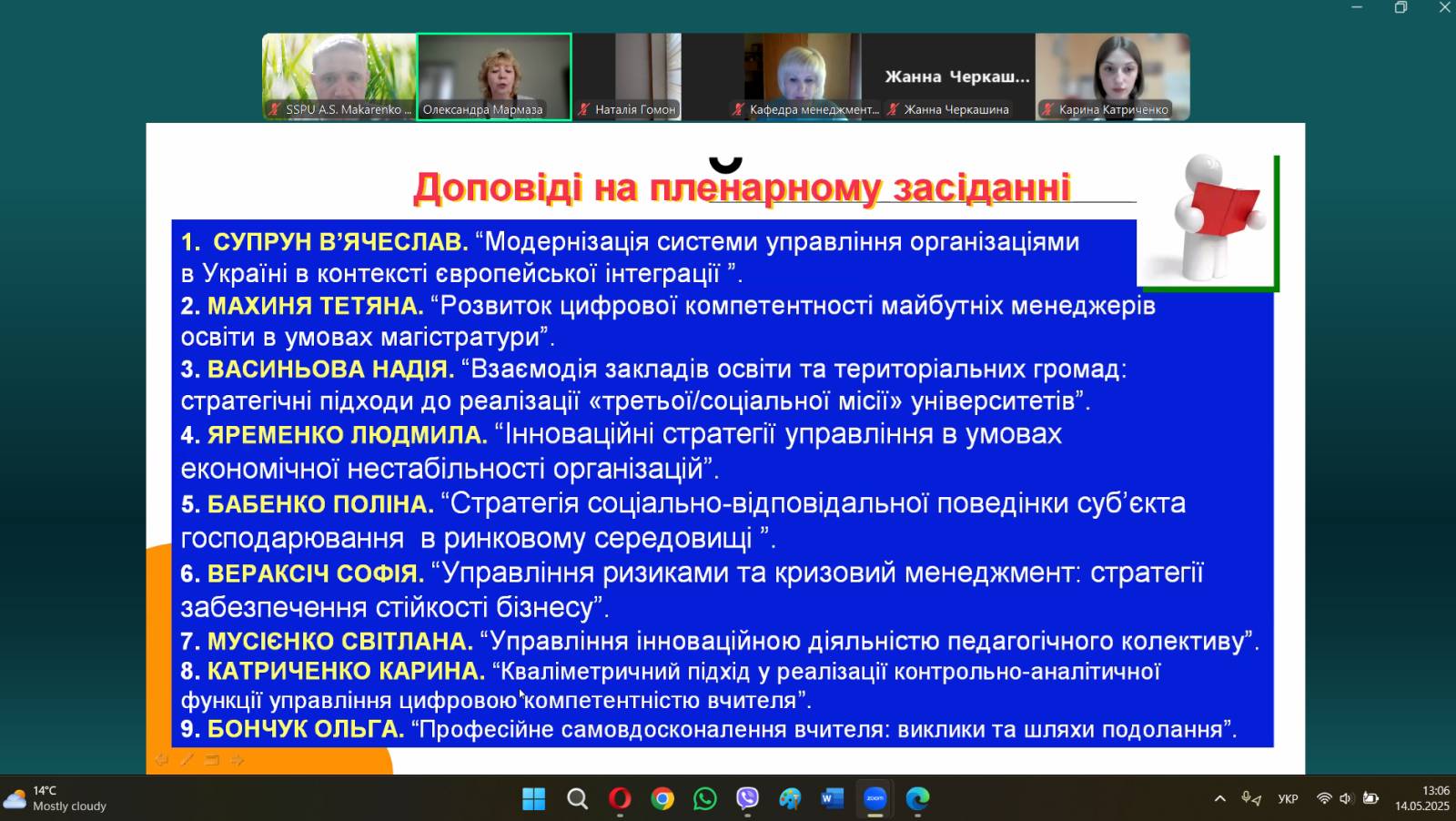Launch WhatsApp from the taskbar
The height and width of the screenshot is (821, 1456).
pyautogui.click(x=705, y=799)
